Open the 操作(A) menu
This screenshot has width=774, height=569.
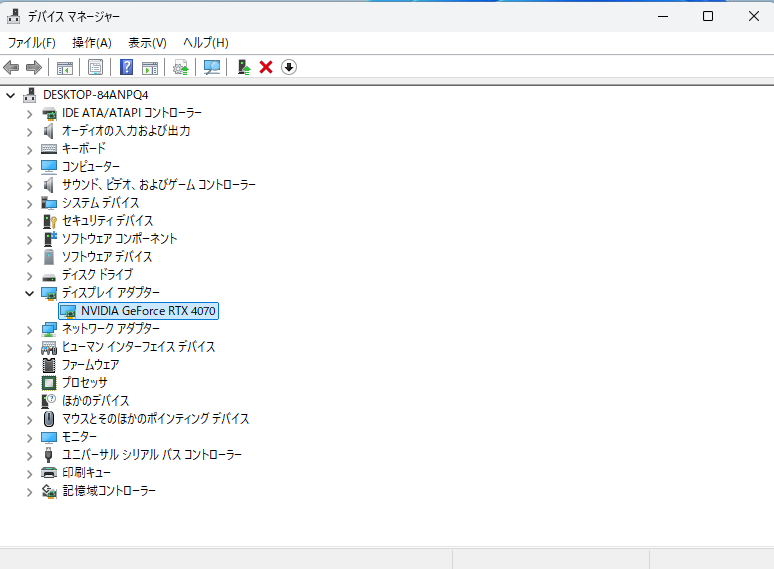pos(92,43)
